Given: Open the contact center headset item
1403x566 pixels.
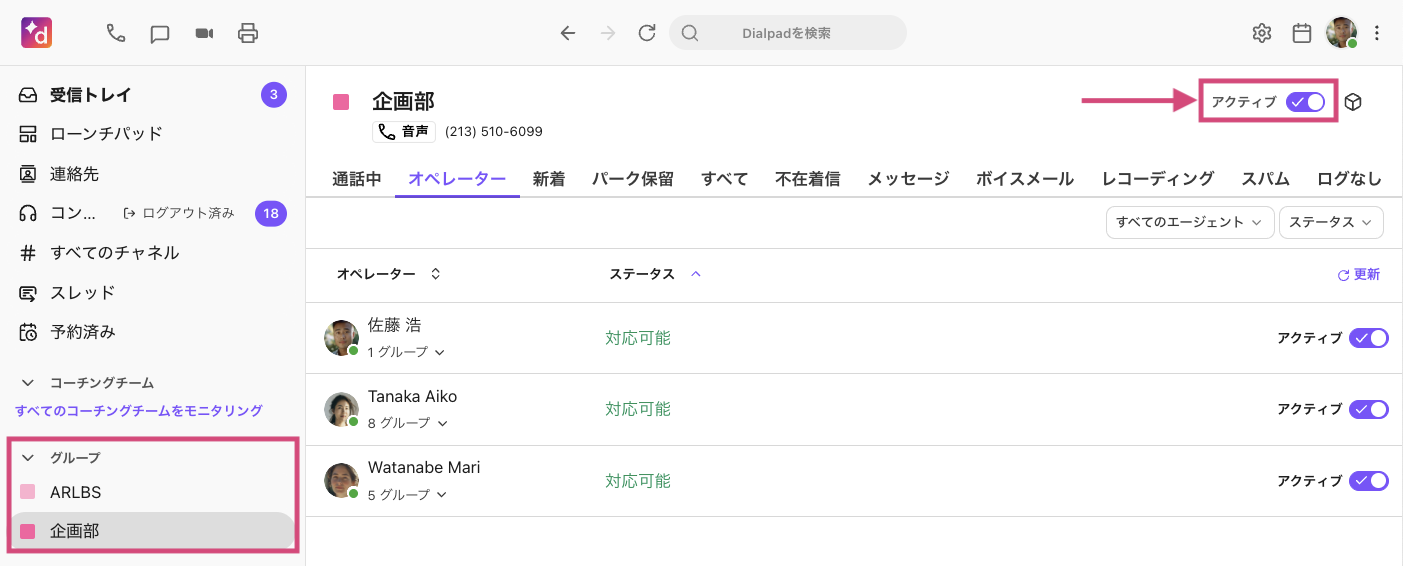Looking at the screenshot, I should coord(59,213).
